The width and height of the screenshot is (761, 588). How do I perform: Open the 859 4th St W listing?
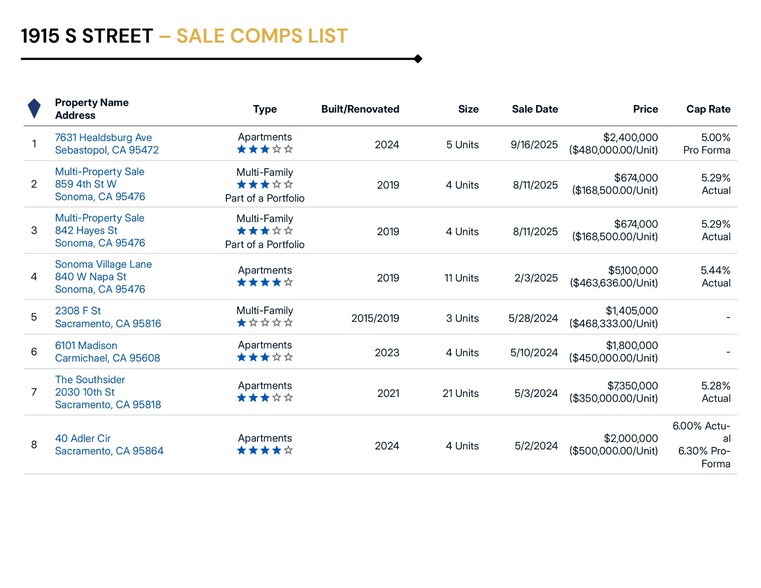[x=86, y=184]
